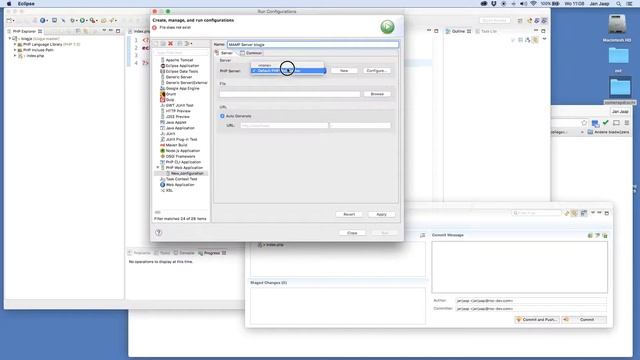
Task: Select PHP CLI Application entry
Action: pyautogui.click(x=183, y=162)
